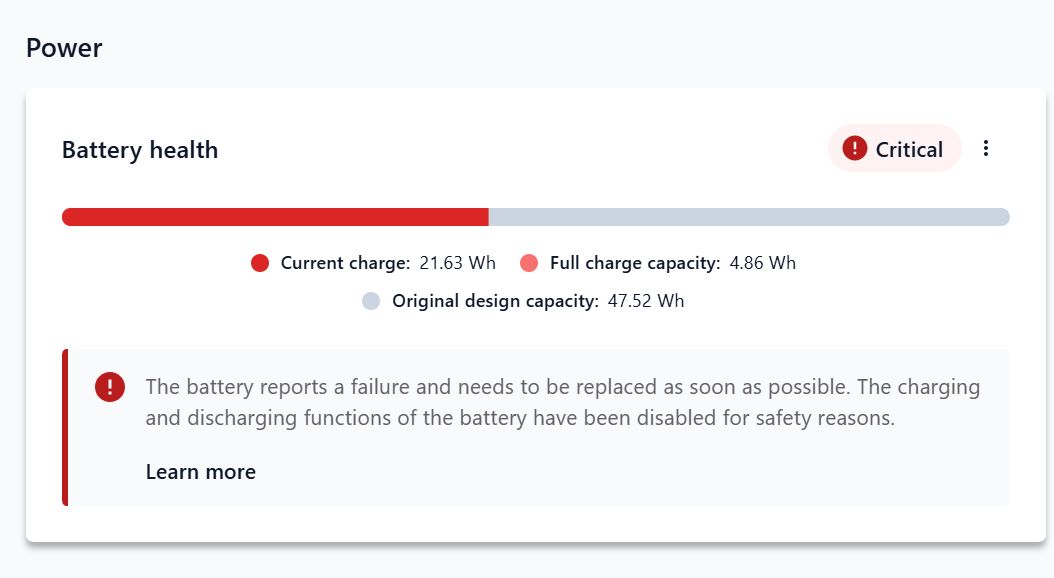The image size is (1054, 578).
Task: Click the Battery health card title
Action: 140,150
